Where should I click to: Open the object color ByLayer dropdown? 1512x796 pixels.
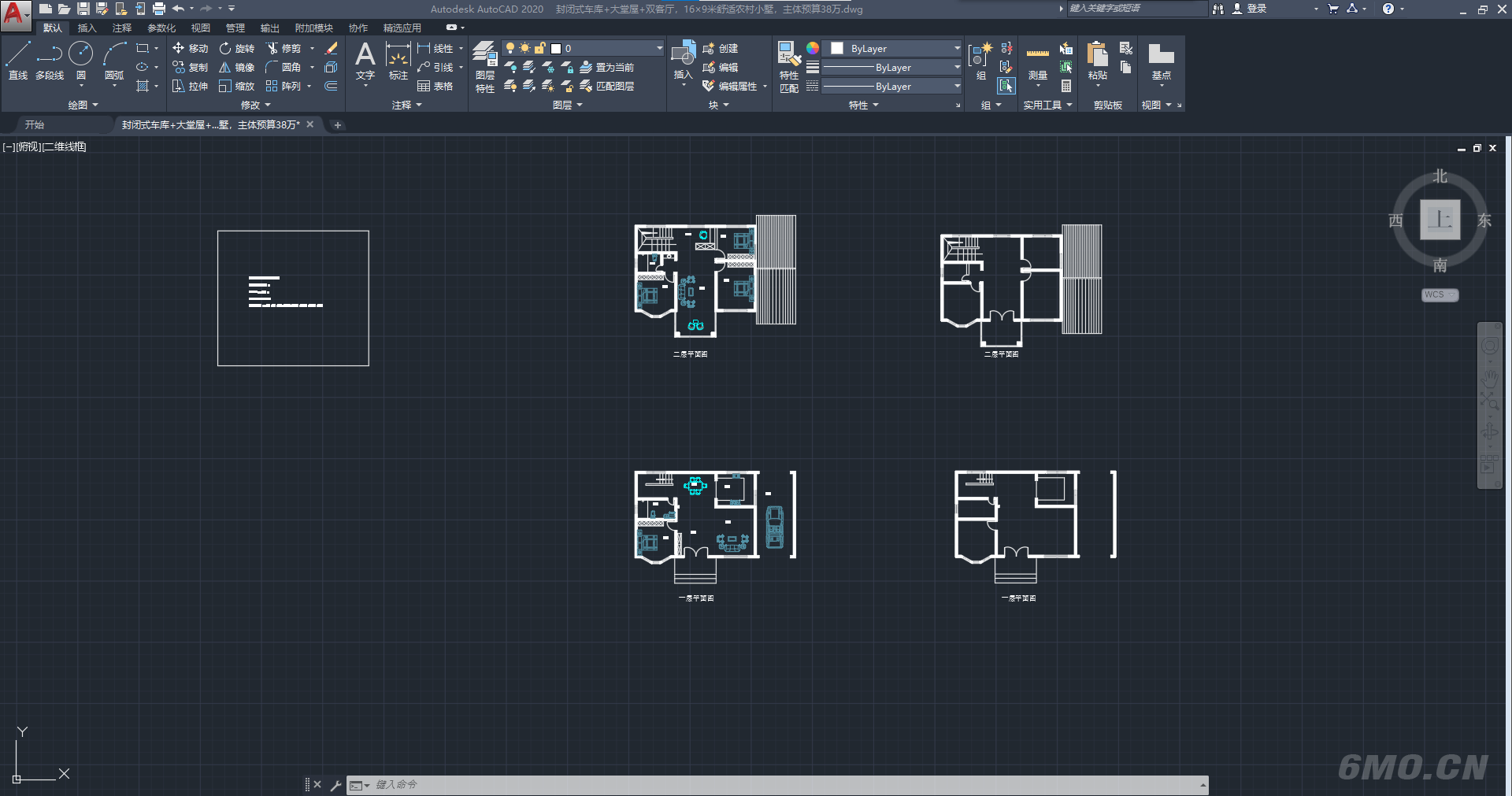(892, 48)
